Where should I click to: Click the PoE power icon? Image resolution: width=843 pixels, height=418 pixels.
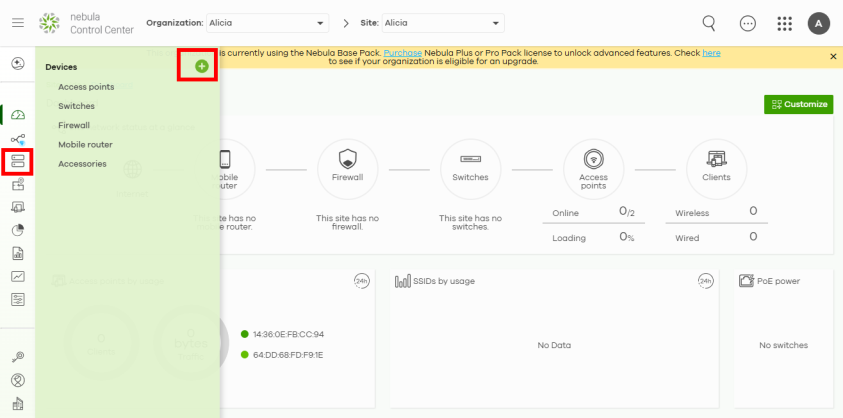pyautogui.click(x=746, y=281)
